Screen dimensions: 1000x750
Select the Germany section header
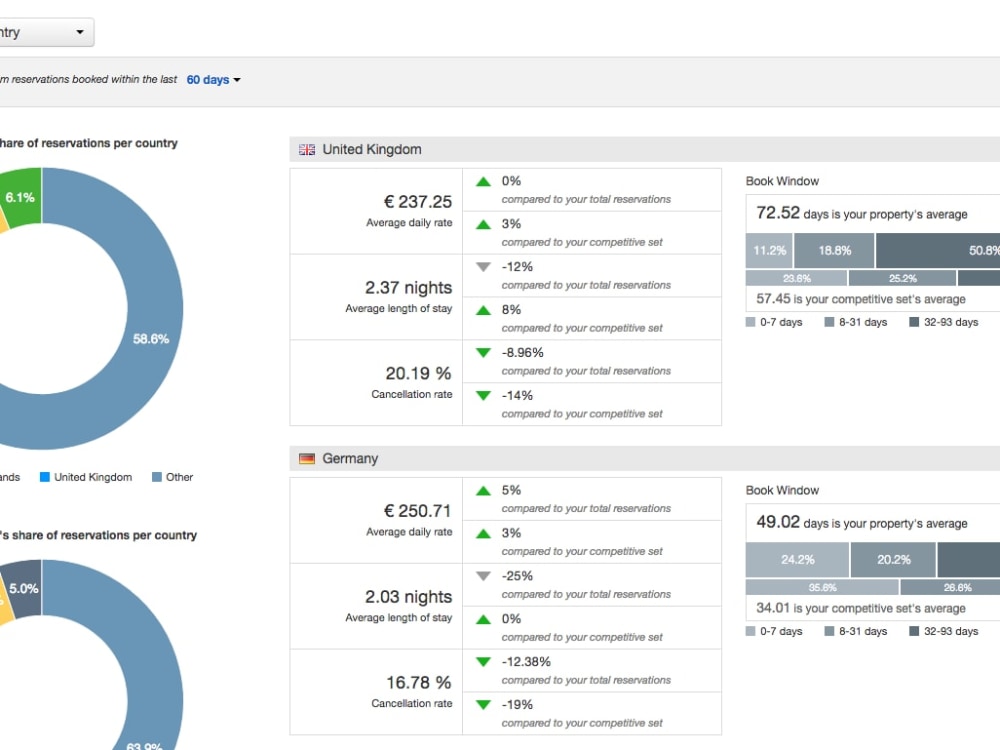tap(645, 459)
